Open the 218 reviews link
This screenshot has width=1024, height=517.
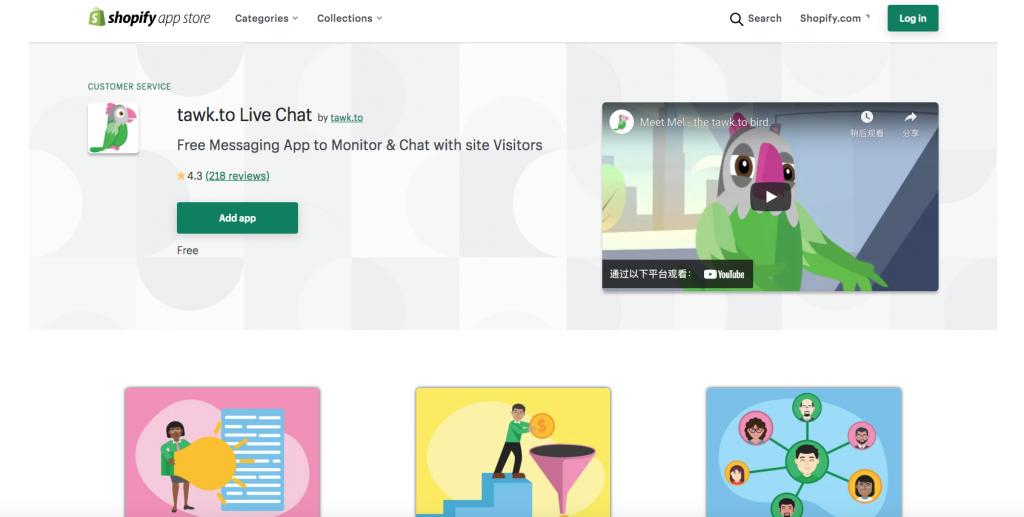pos(237,176)
